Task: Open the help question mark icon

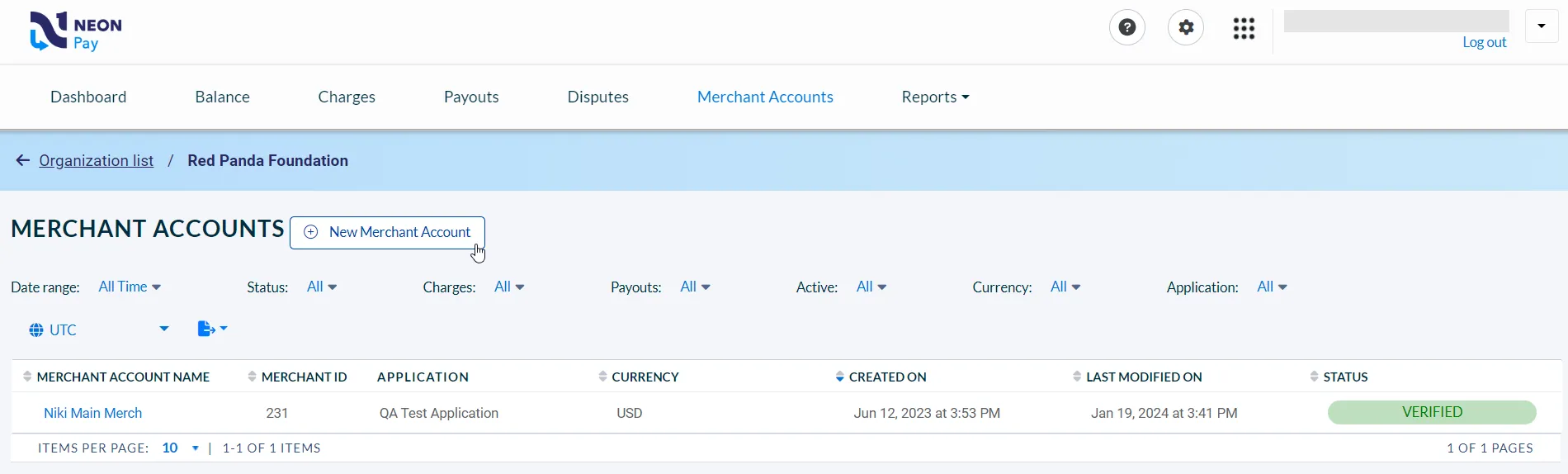Action: pyautogui.click(x=1126, y=28)
